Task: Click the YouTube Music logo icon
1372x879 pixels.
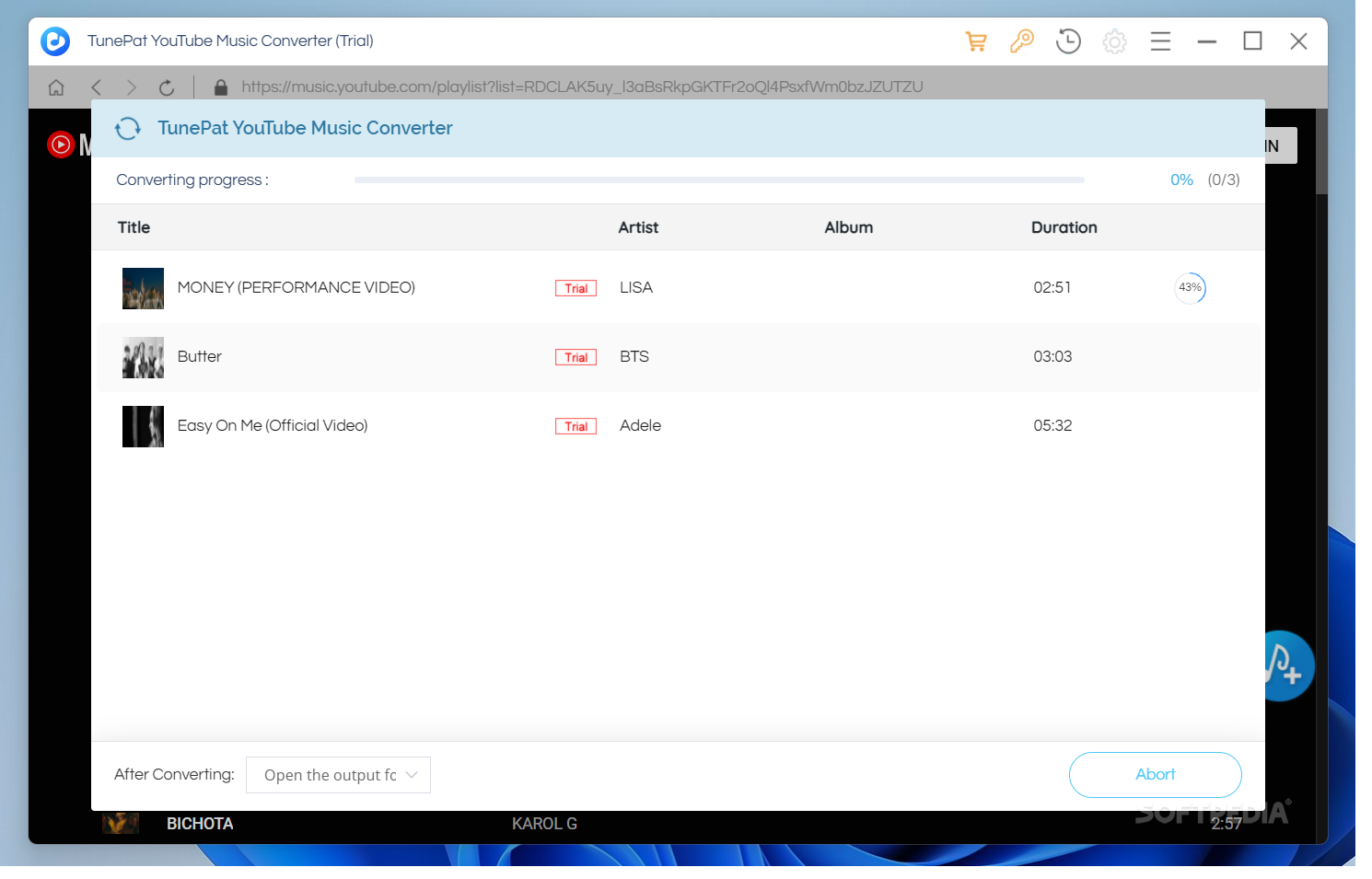Action: point(61,145)
